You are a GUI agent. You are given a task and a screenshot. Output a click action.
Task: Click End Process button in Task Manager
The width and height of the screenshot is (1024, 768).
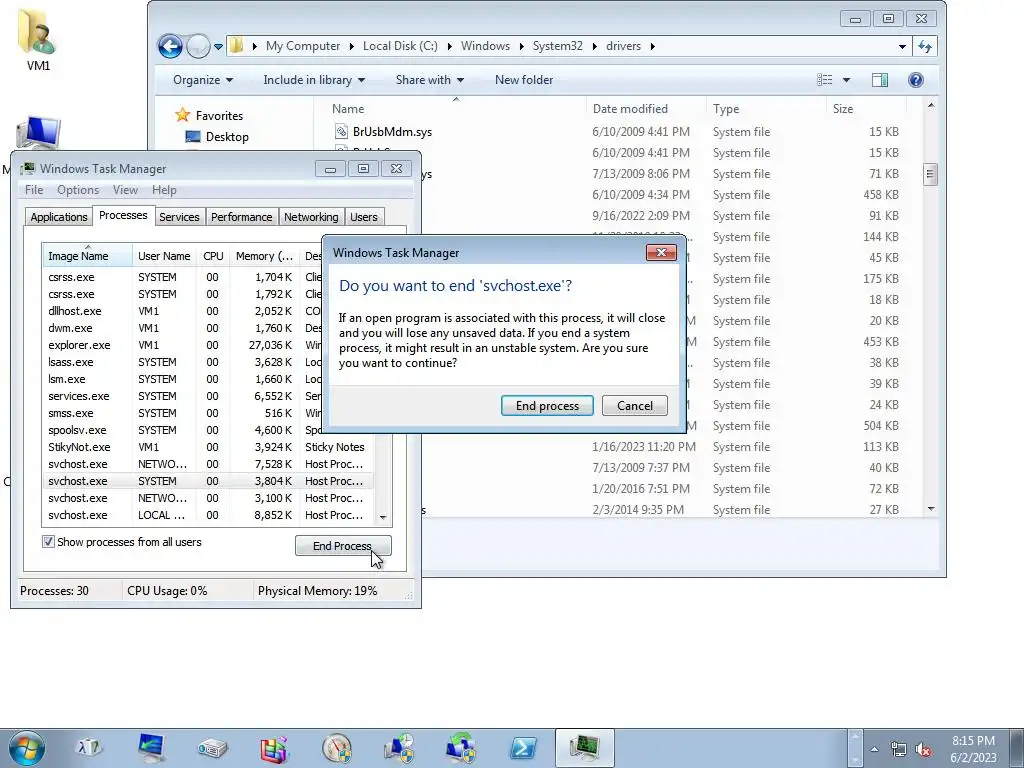(x=343, y=546)
